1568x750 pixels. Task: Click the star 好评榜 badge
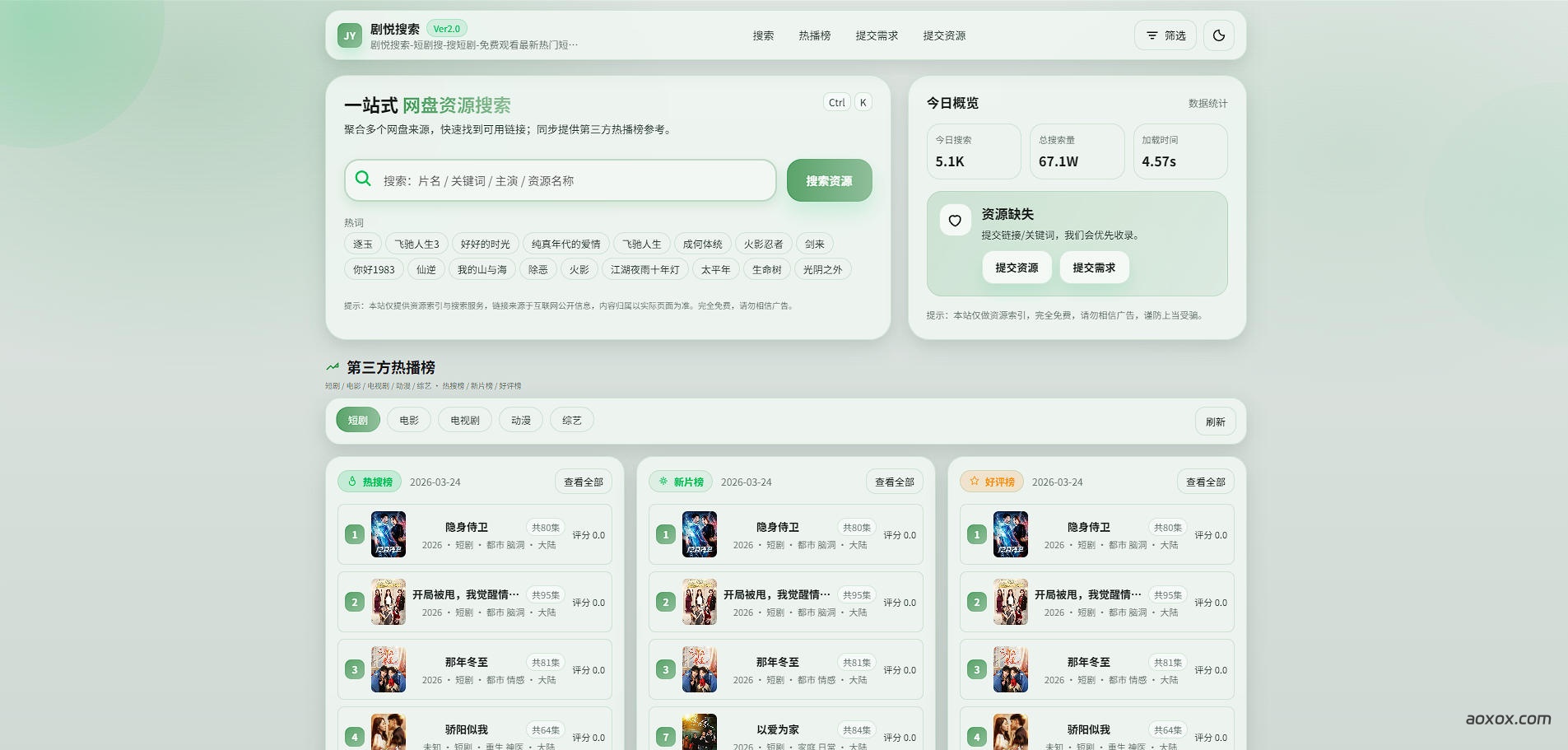coord(991,482)
